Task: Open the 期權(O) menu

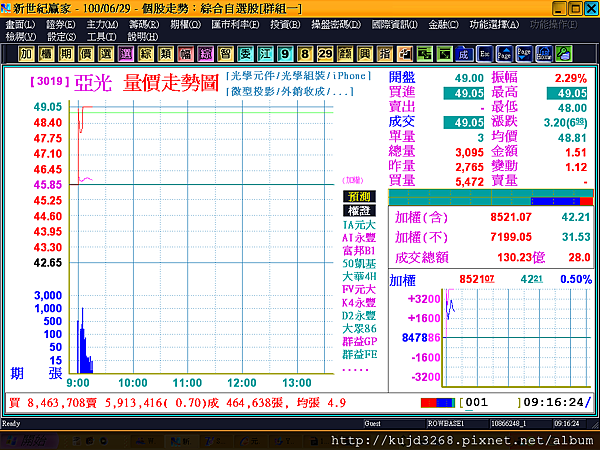Action: pyautogui.click(x=185, y=25)
